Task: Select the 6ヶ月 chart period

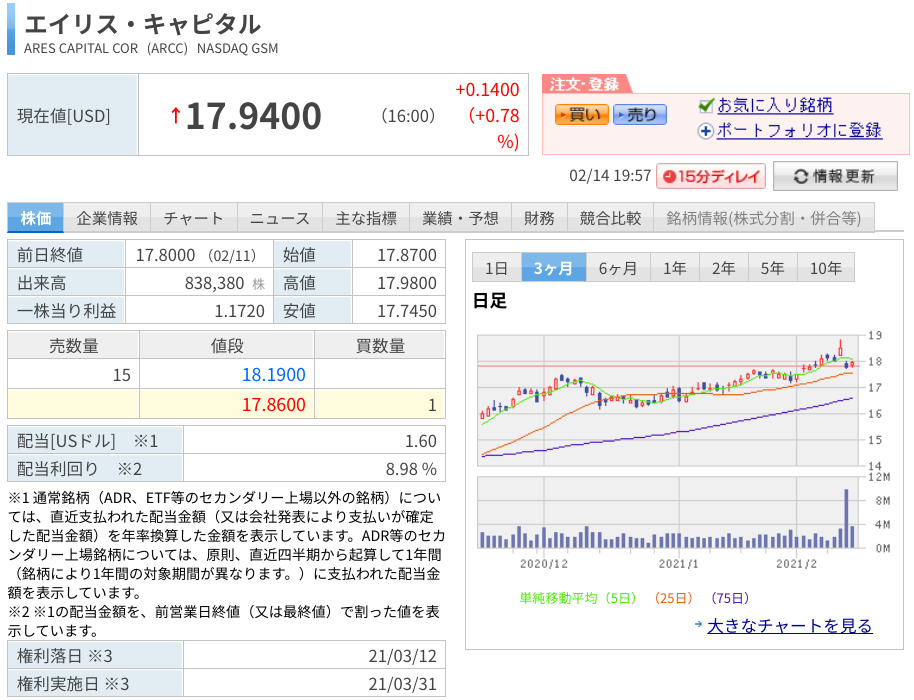Action: (618, 268)
